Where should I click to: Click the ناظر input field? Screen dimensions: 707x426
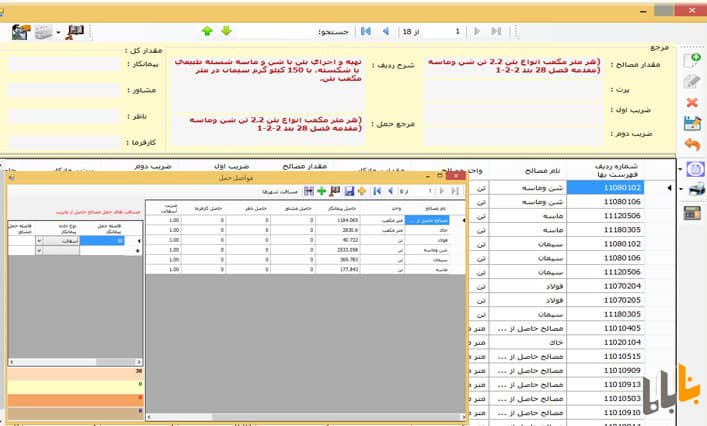coord(64,116)
